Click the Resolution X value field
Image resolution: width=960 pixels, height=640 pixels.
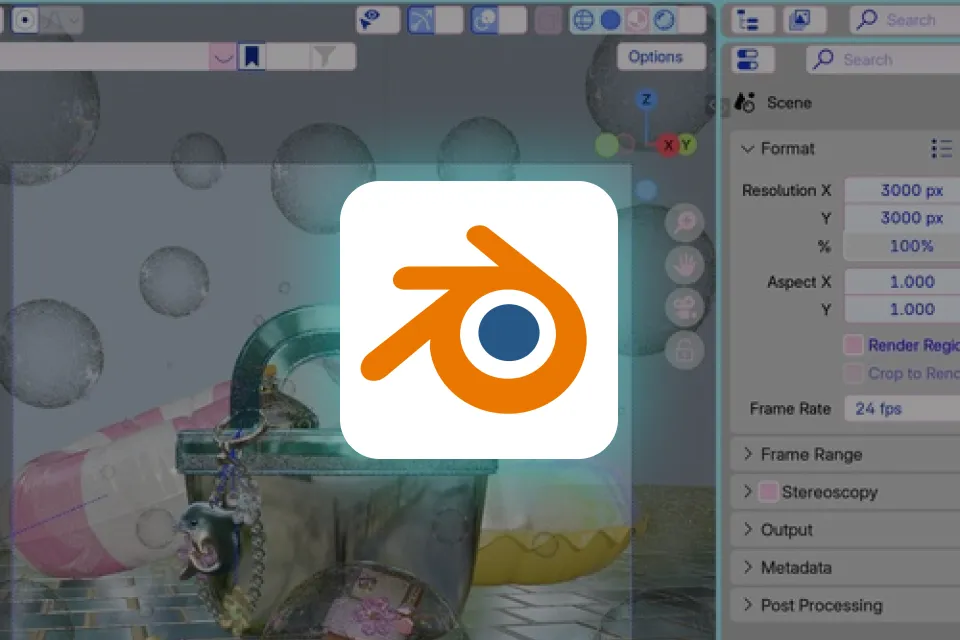point(902,190)
